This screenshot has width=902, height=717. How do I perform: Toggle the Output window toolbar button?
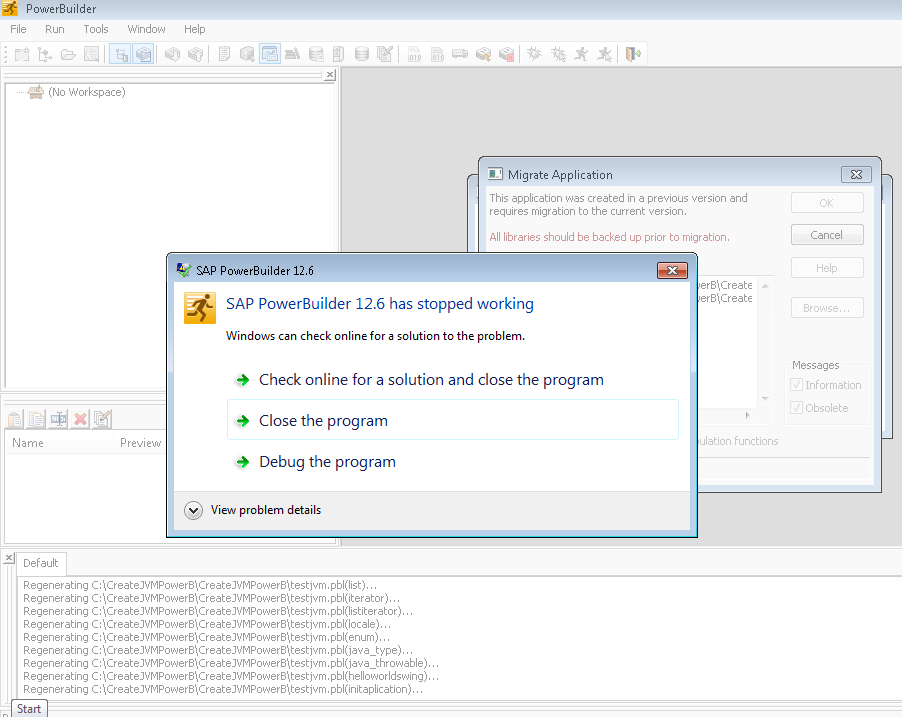point(143,54)
